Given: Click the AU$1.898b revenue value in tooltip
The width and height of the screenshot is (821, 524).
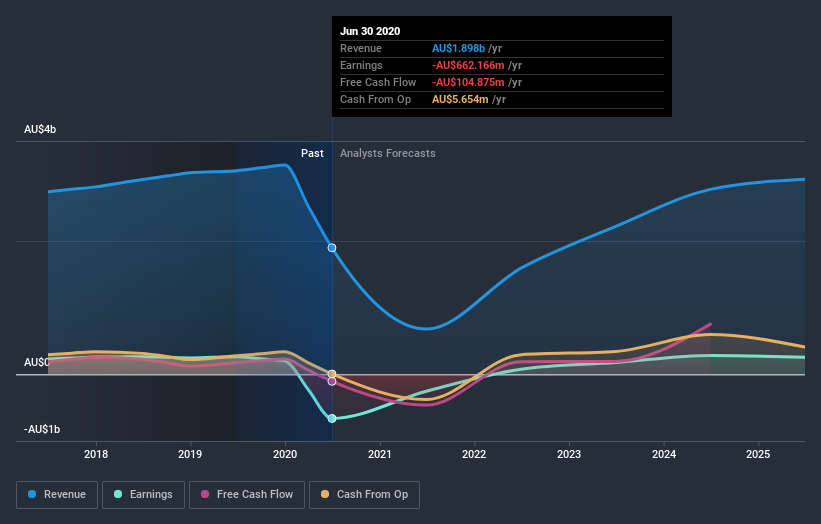Looking at the screenshot, I should pyautogui.click(x=458, y=48).
